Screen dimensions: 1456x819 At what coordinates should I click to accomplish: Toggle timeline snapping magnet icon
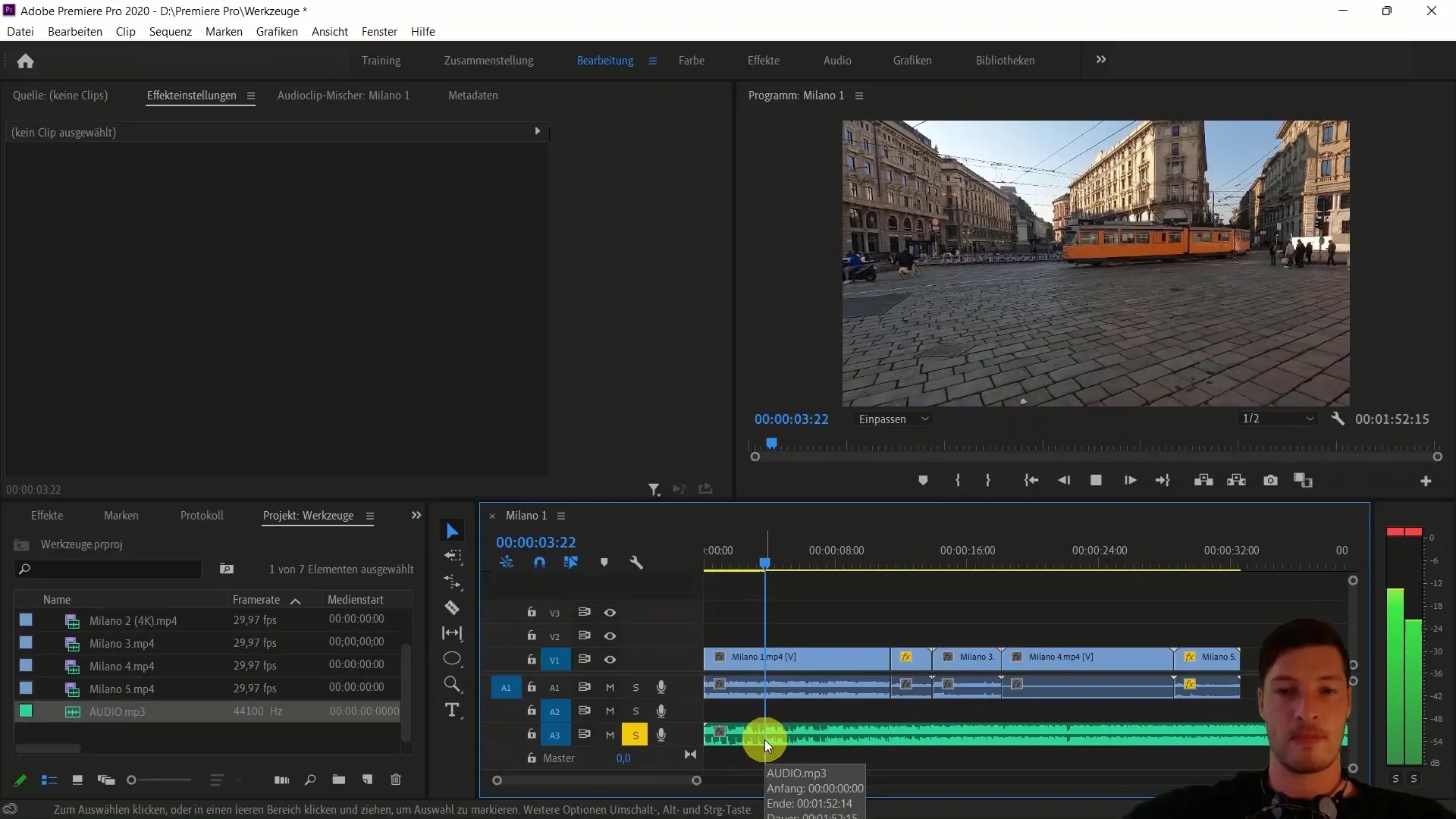(x=539, y=562)
